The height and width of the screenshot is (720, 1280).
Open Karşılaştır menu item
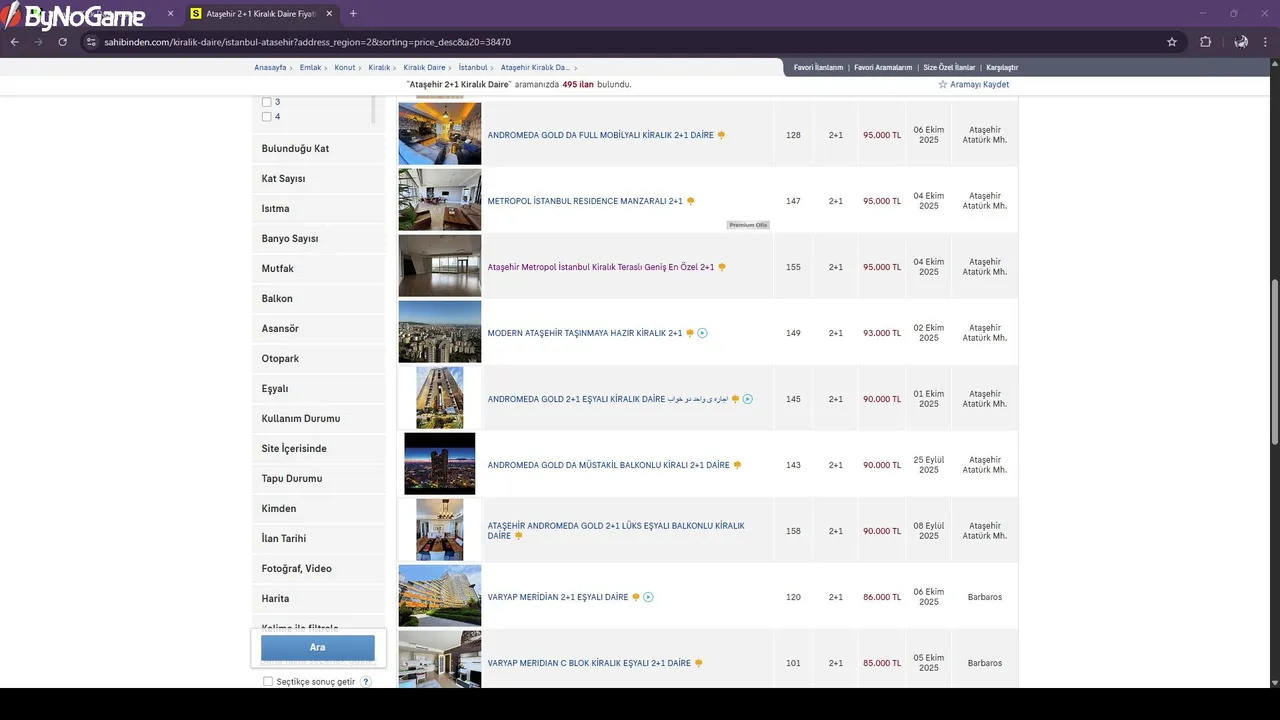click(1002, 68)
